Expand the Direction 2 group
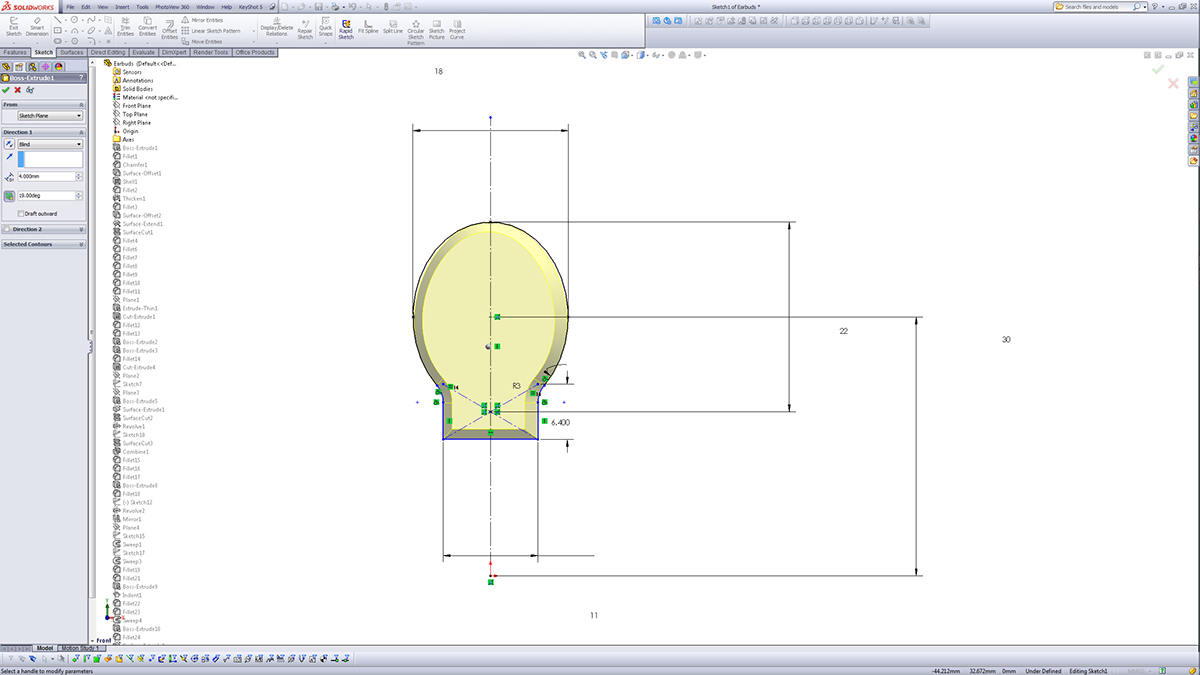 (x=27, y=229)
